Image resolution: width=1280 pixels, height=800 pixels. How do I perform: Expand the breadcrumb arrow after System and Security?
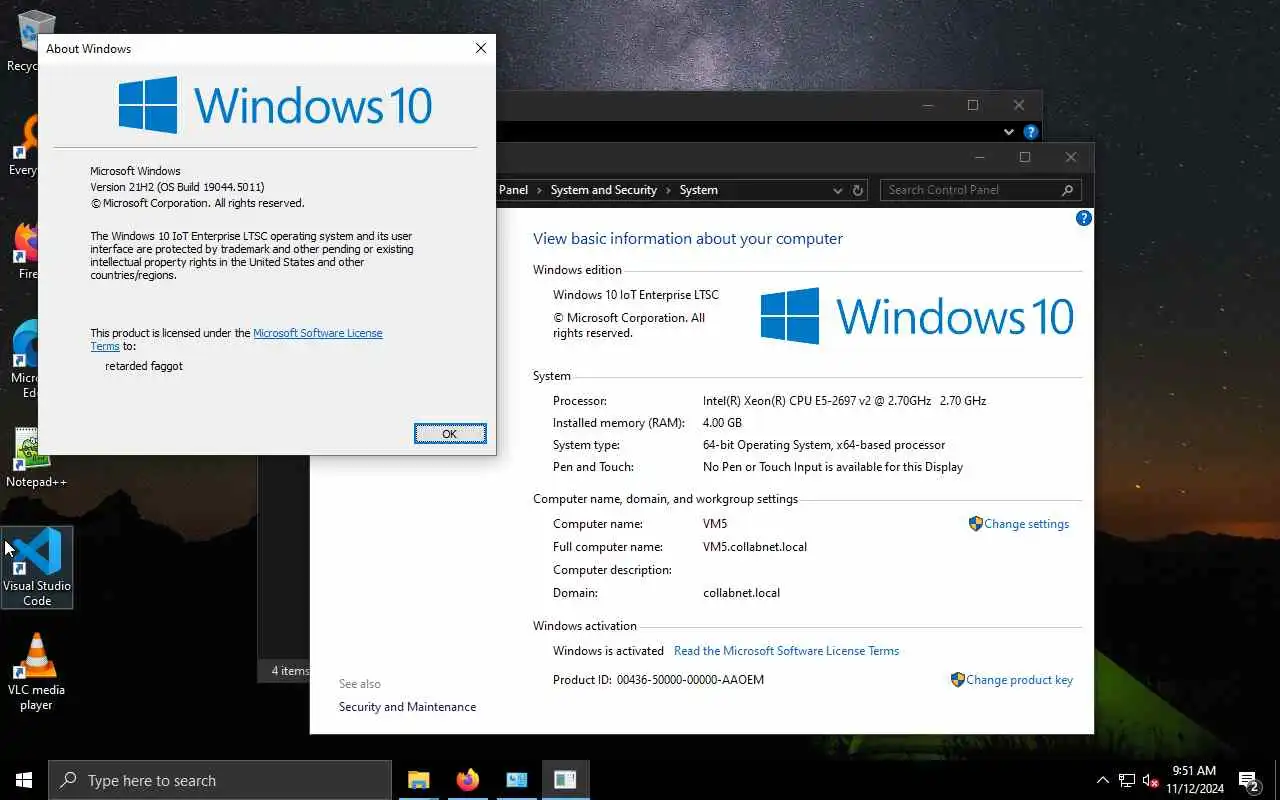click(668, 190)
